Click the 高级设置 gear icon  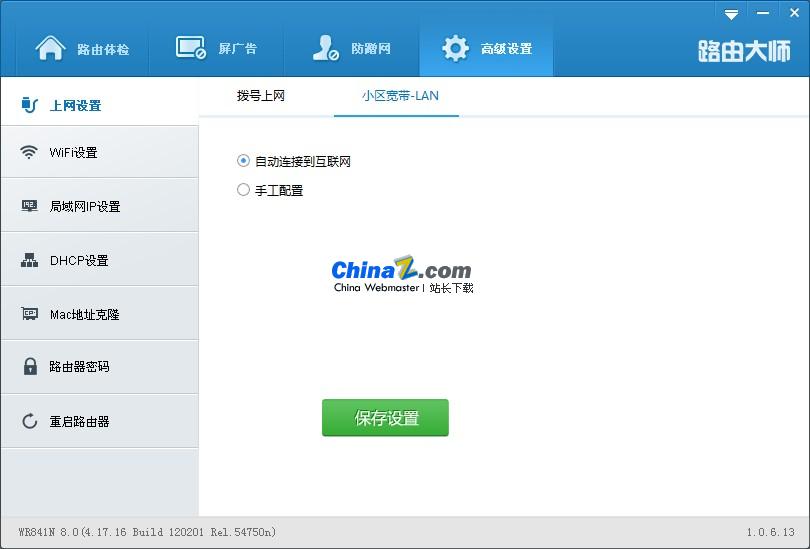(455, 49)
